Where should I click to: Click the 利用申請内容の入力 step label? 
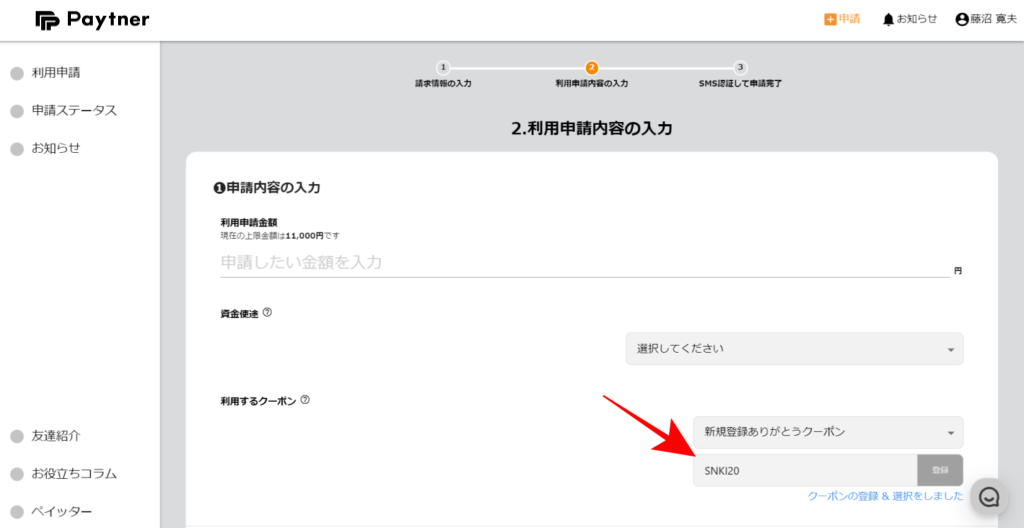pos(592,84)
